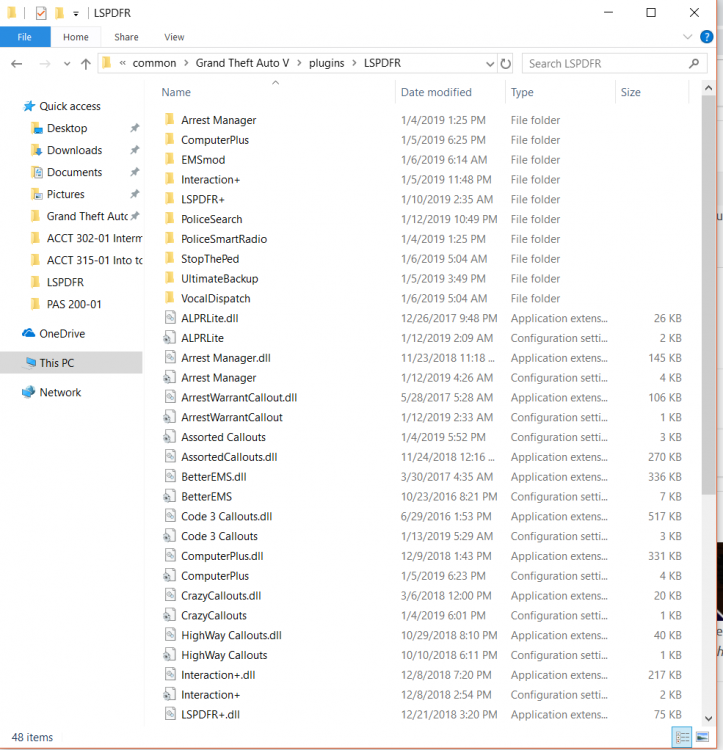Viewport: 723px width, 750px height.
Task: Select the PoliceSmartRadio folder name
Action: (224, 239)
